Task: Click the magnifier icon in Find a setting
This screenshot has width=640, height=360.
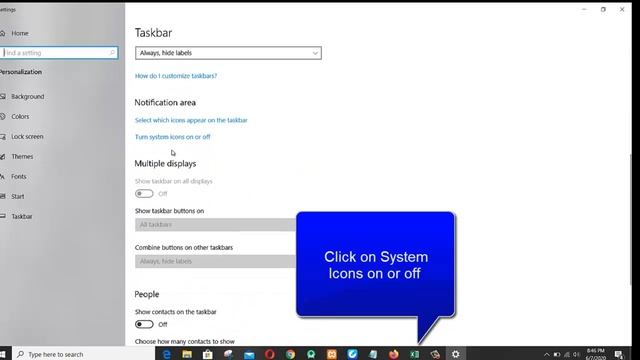Action: (x=112, y=53)
